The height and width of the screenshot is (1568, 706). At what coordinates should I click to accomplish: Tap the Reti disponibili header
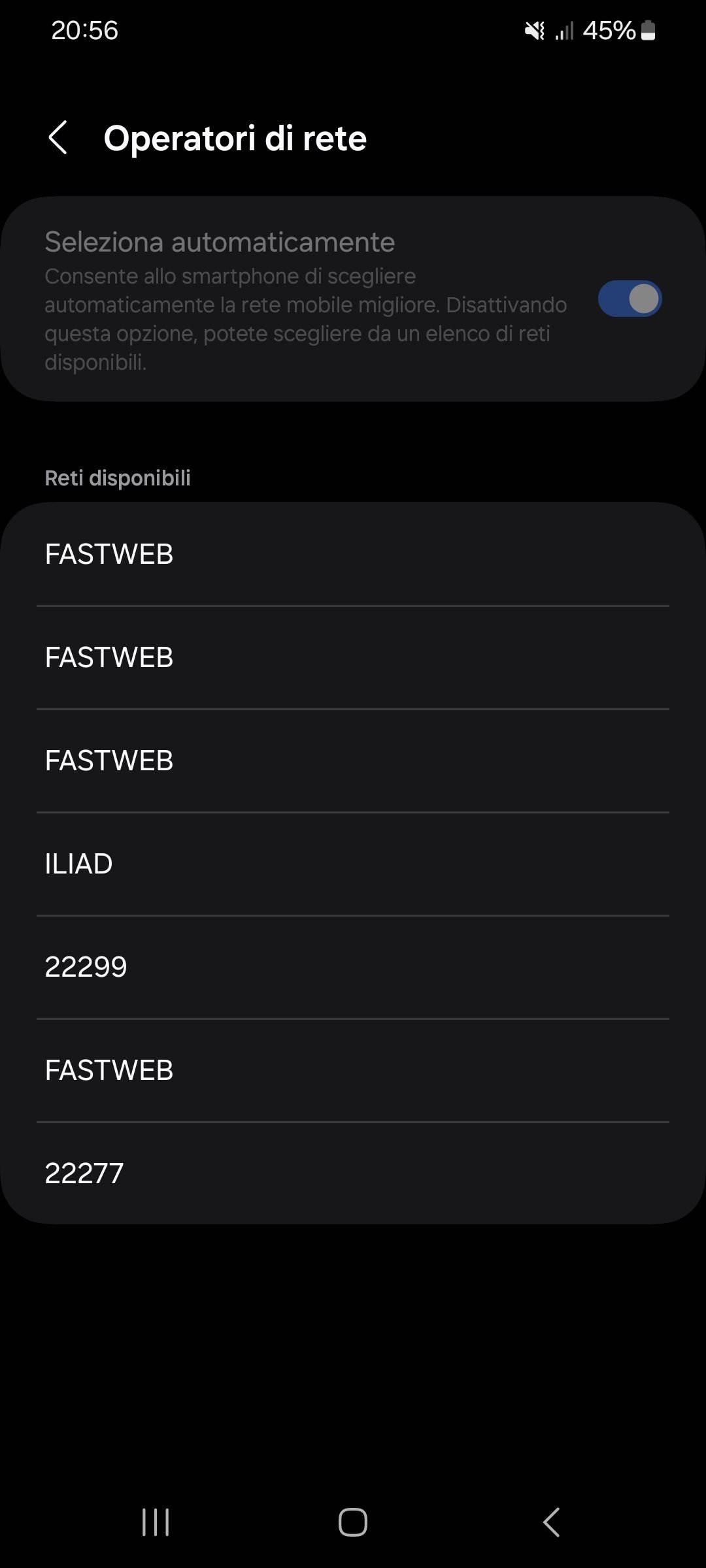118,478
